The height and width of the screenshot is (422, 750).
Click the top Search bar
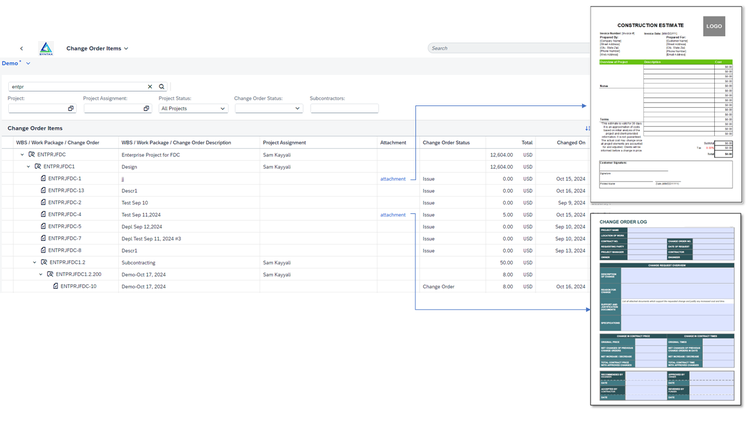point(509,48)
